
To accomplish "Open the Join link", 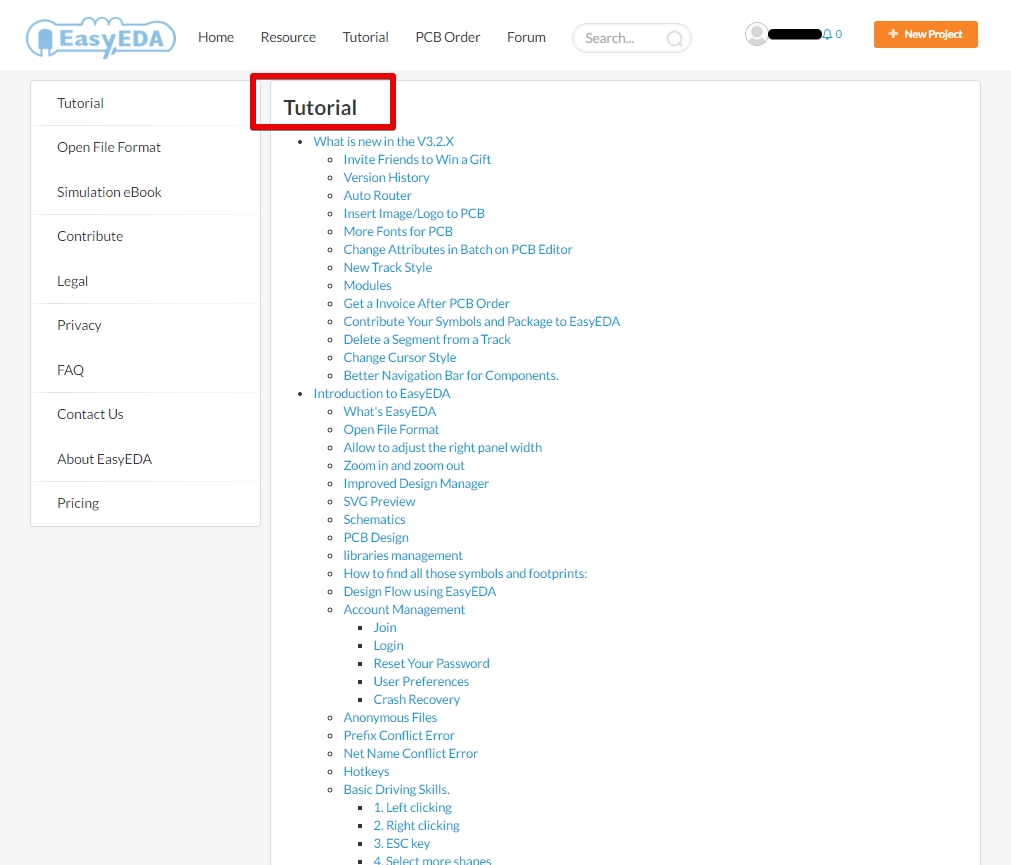I will pos(385,628).
